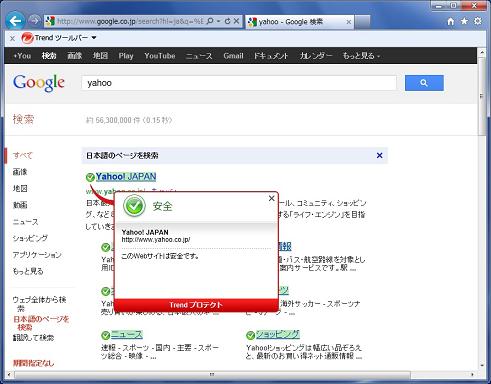Open the Yahoo! JAPAN search result

click(x=126, y=177)
